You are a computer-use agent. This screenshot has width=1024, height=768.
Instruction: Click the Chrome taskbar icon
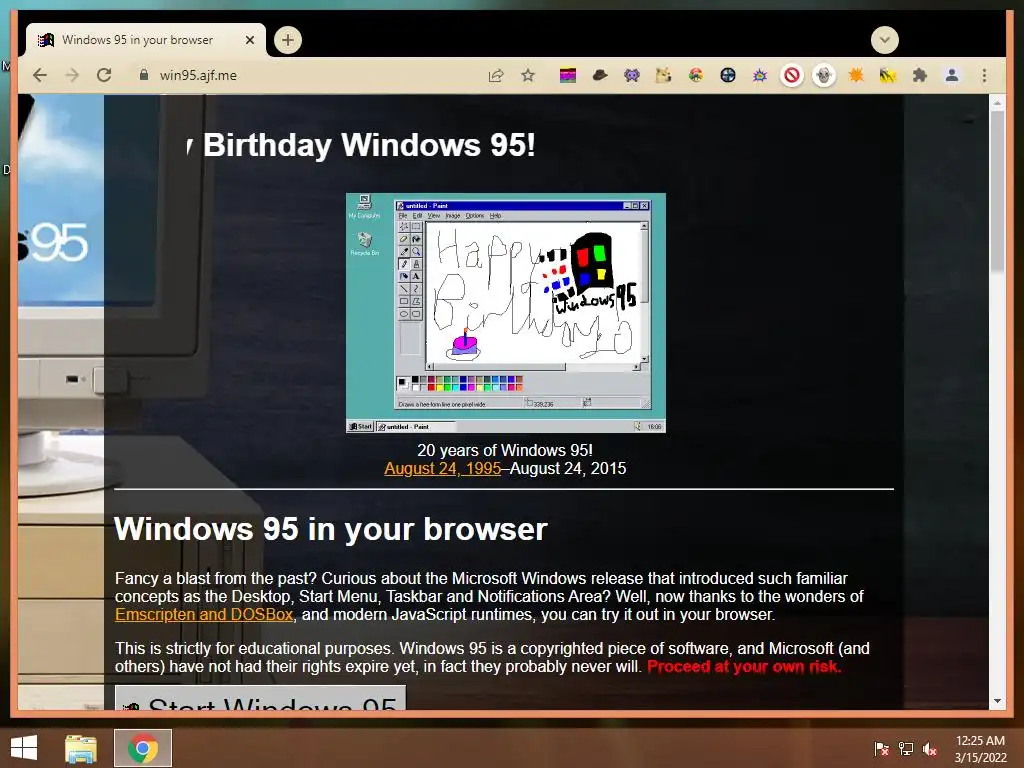(143, 748)
